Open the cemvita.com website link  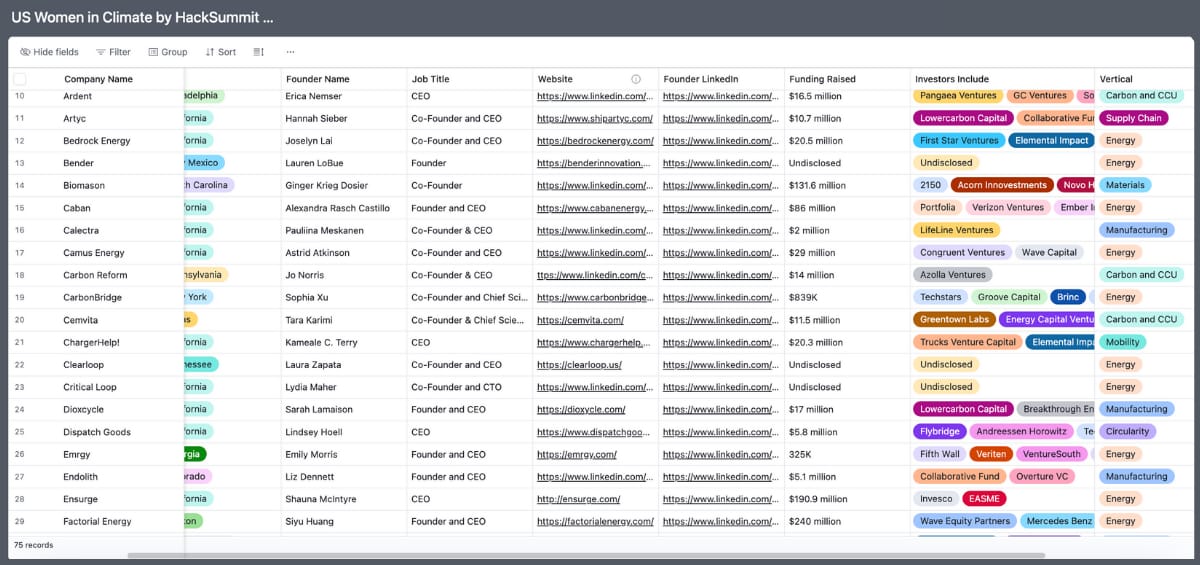[580, 320]
